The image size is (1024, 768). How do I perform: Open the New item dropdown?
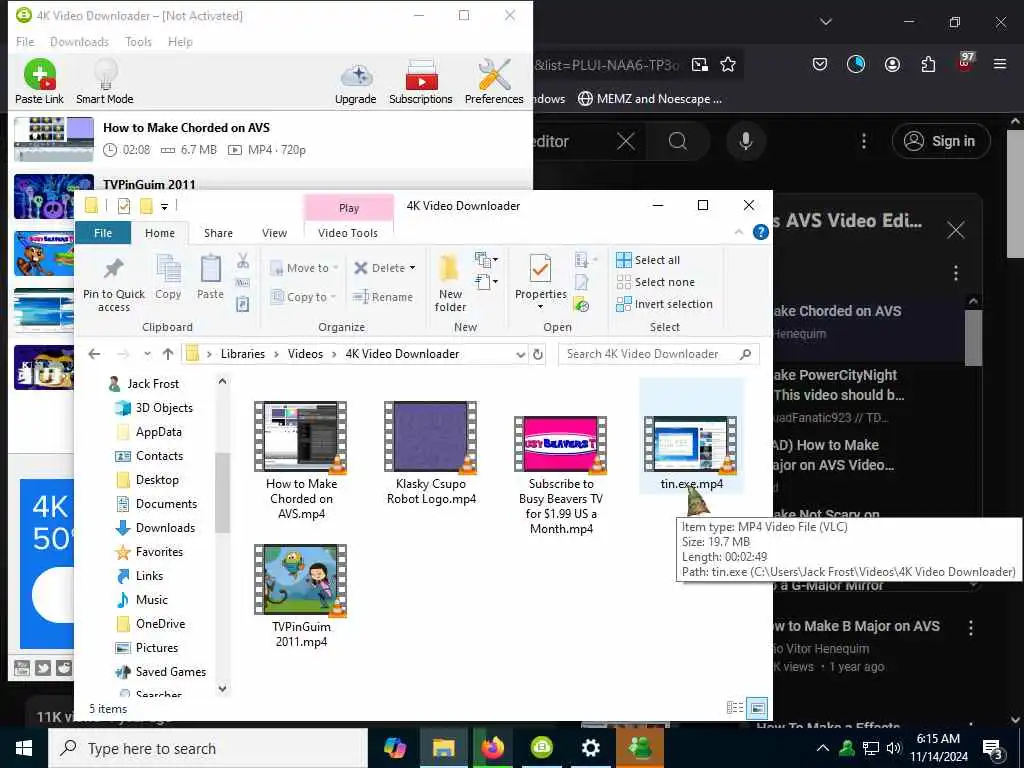(487, 260)
